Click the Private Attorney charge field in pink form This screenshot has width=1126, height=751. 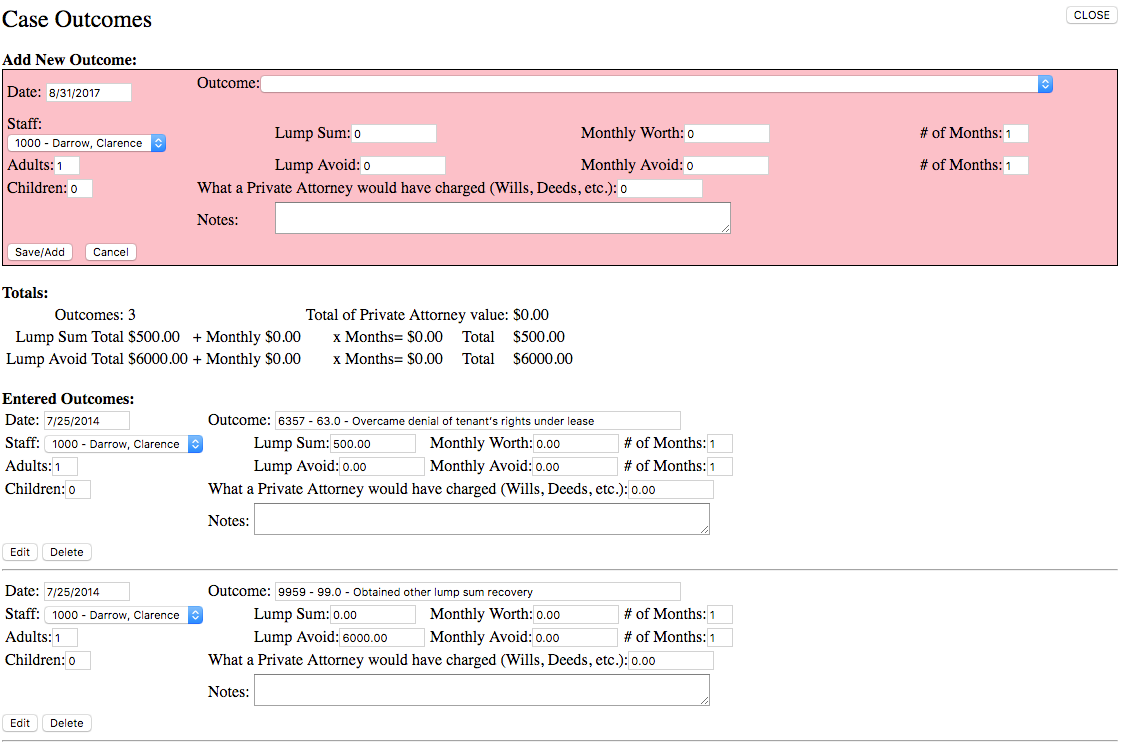pos(659,189)
